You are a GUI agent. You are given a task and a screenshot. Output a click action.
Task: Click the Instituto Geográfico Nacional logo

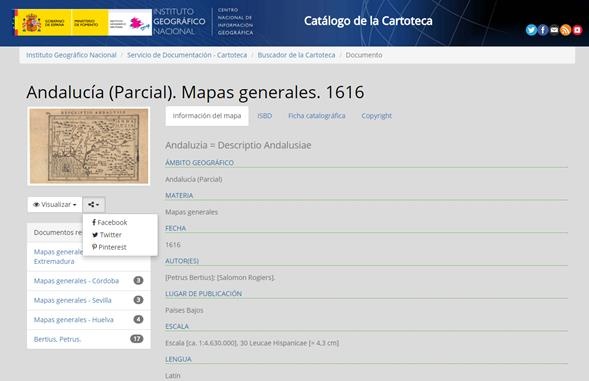(x=179, y=21)
